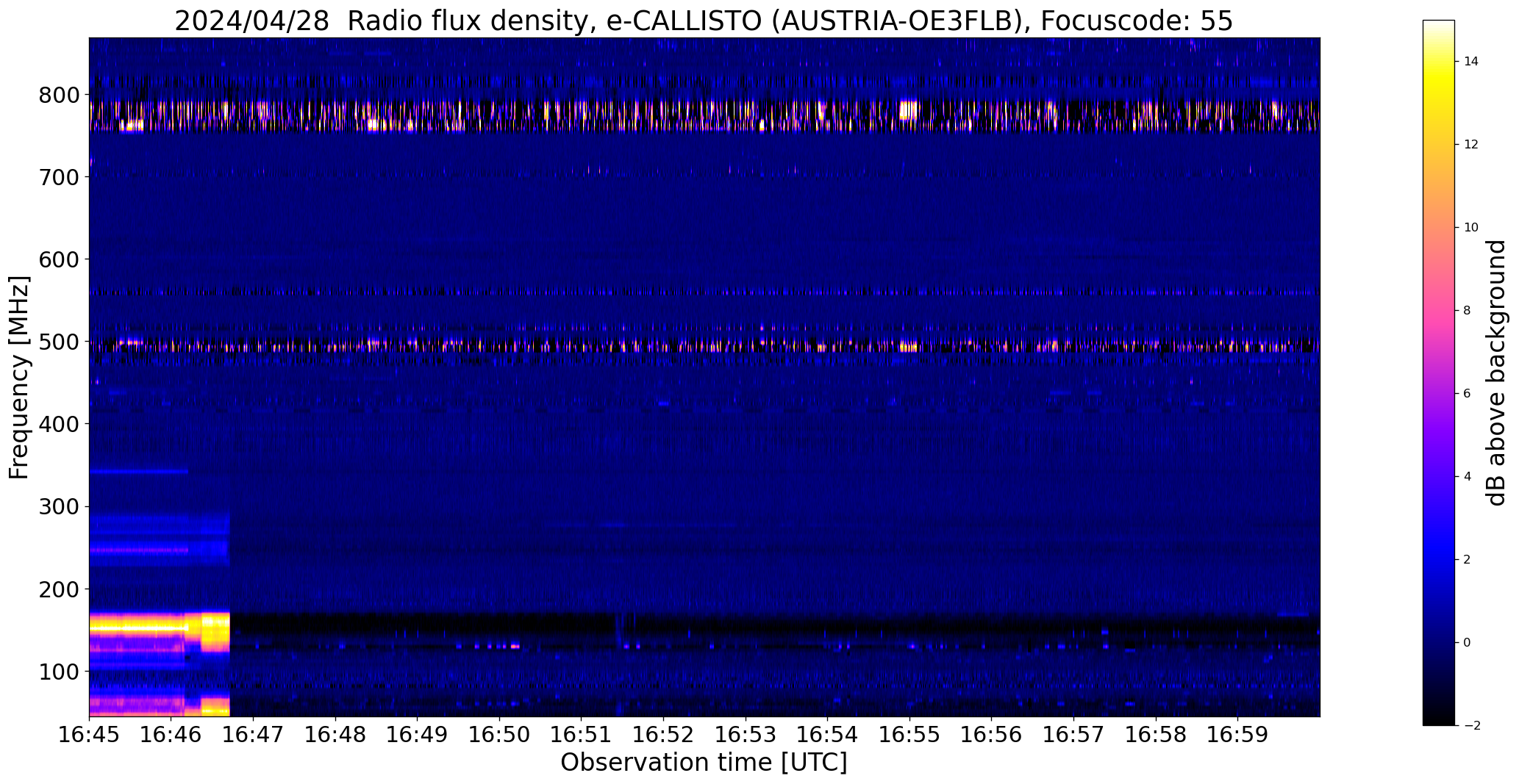Click the 16:50 time tick label
Viewport: 1519px width, 784px height.
coord(500,735)
